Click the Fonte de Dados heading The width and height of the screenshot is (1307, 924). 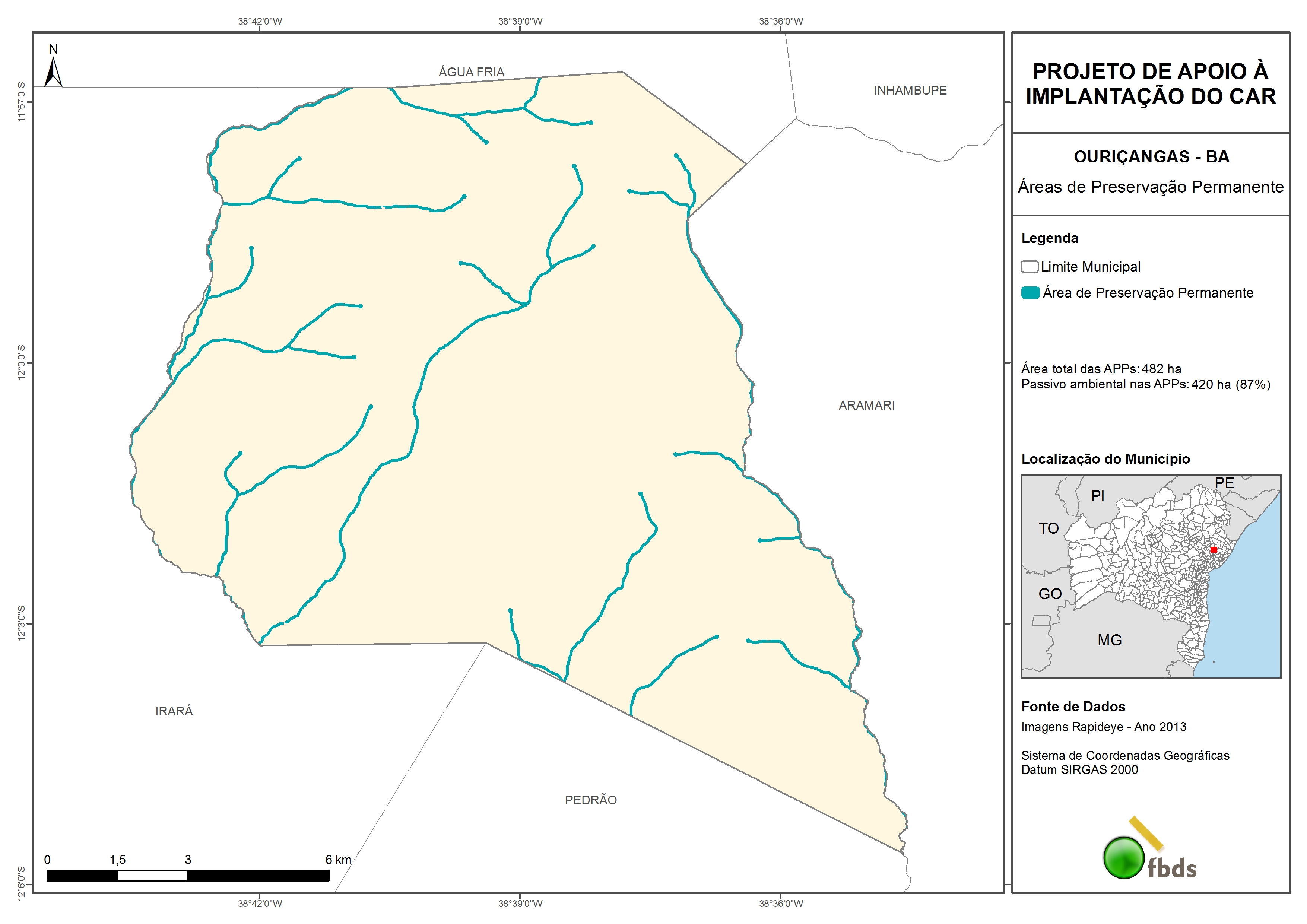pyautogui.click(x=1073, y=707)
